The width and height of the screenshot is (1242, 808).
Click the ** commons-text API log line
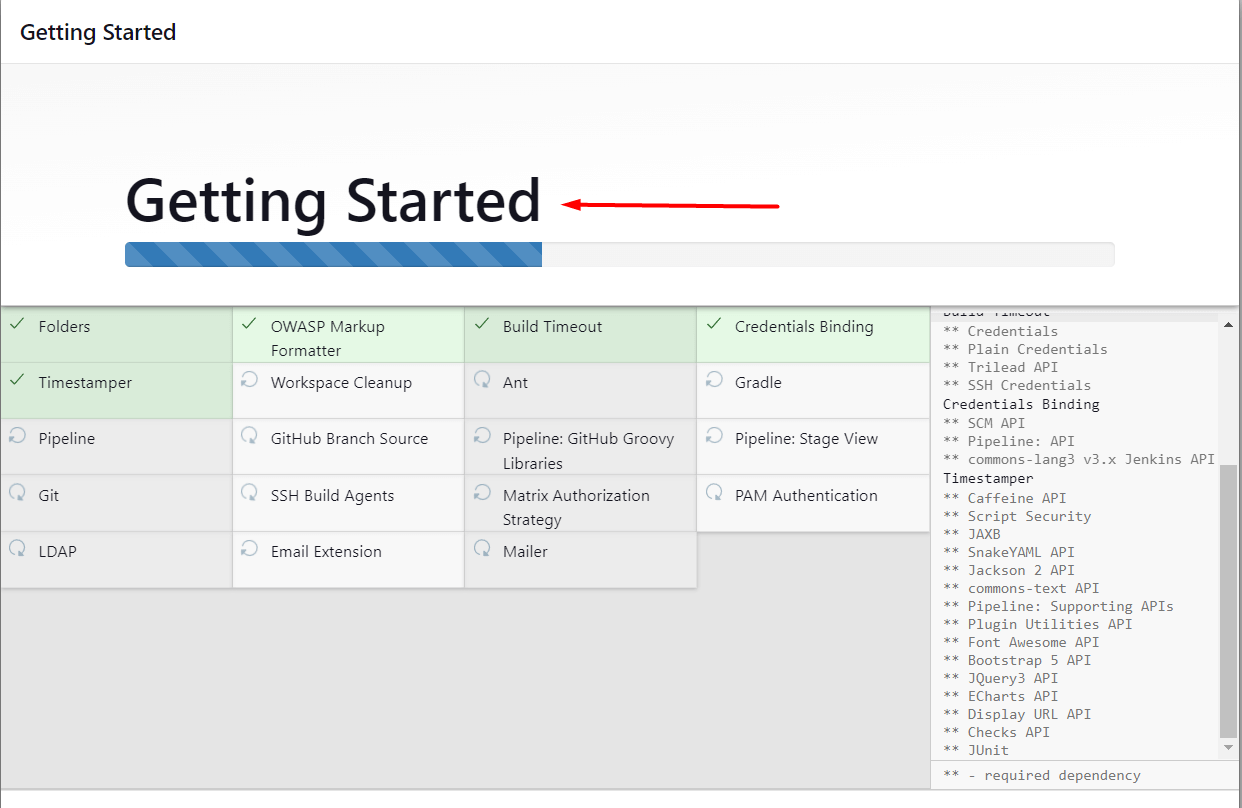coord(1021,589)
